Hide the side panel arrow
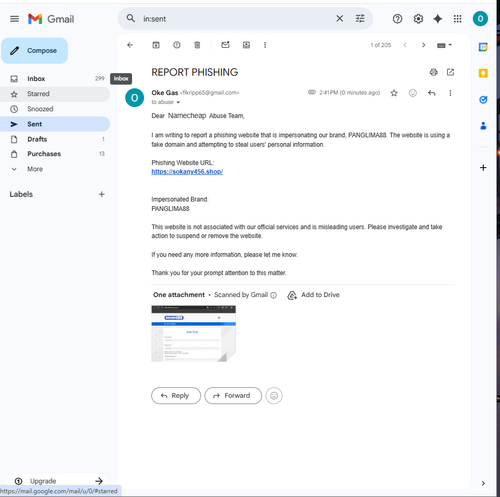 click(483, 483)
